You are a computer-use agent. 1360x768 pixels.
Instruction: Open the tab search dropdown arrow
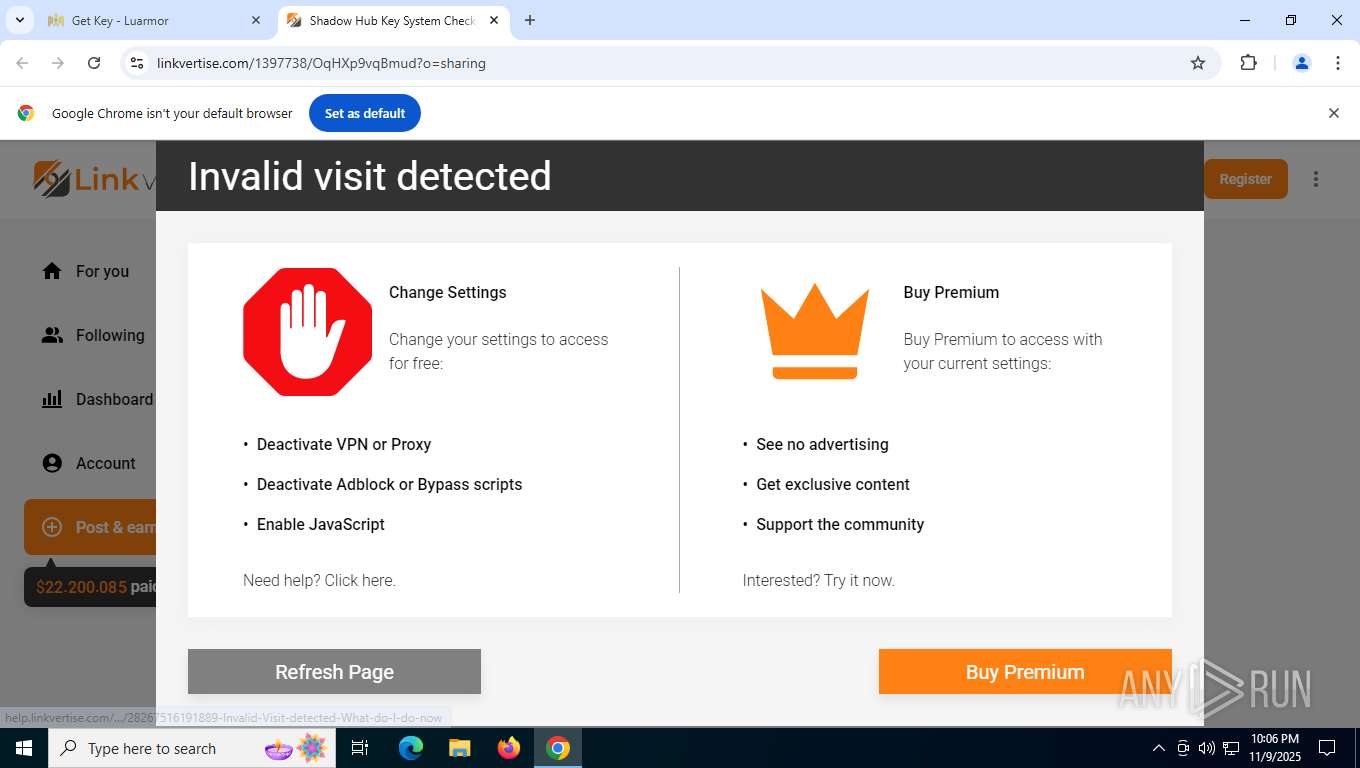(19, 20)
